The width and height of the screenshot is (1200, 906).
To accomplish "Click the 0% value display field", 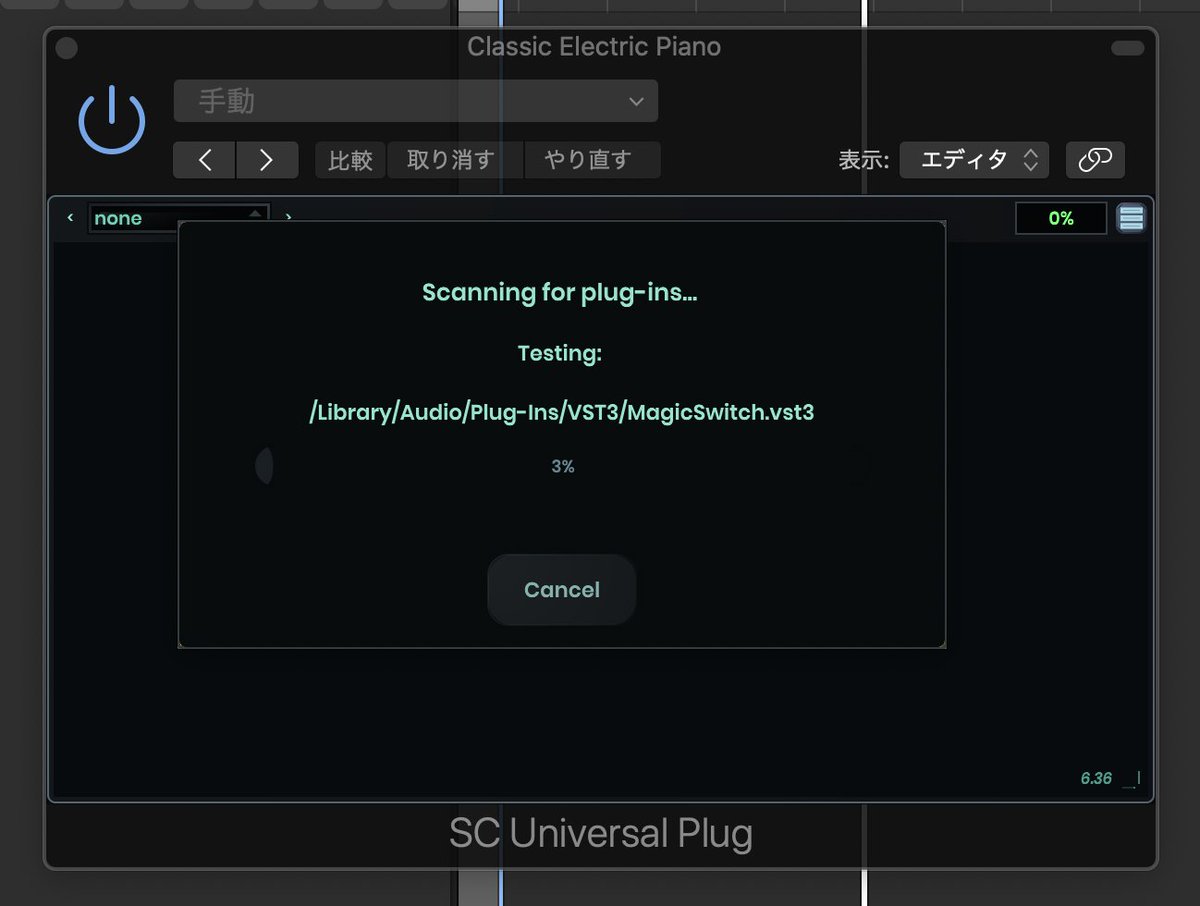I will point(1061,218).
